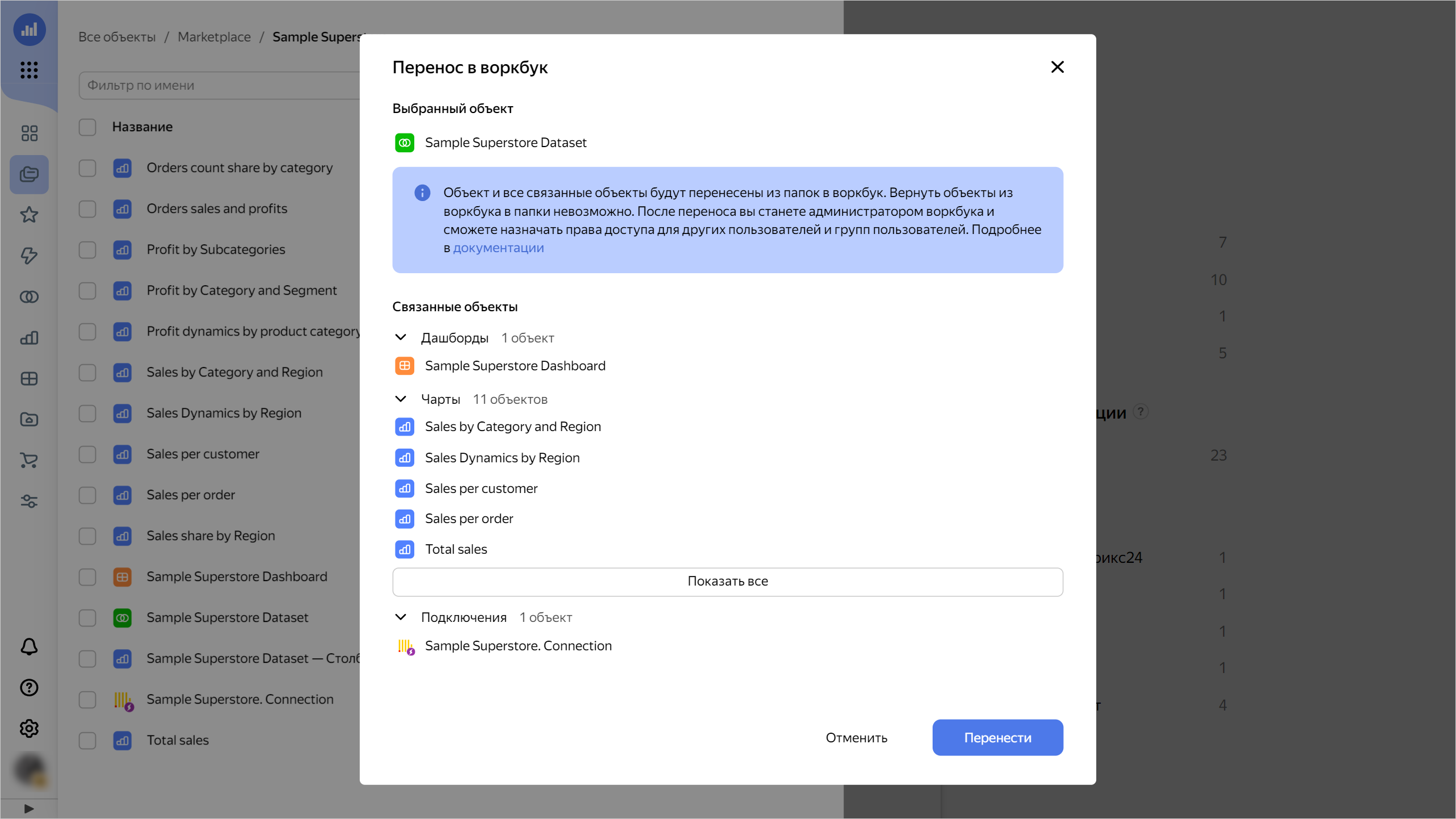Select all with the Название header checkbox
Image resolution: width=1456 pixels, height=819 pixels.
[88, 127]
